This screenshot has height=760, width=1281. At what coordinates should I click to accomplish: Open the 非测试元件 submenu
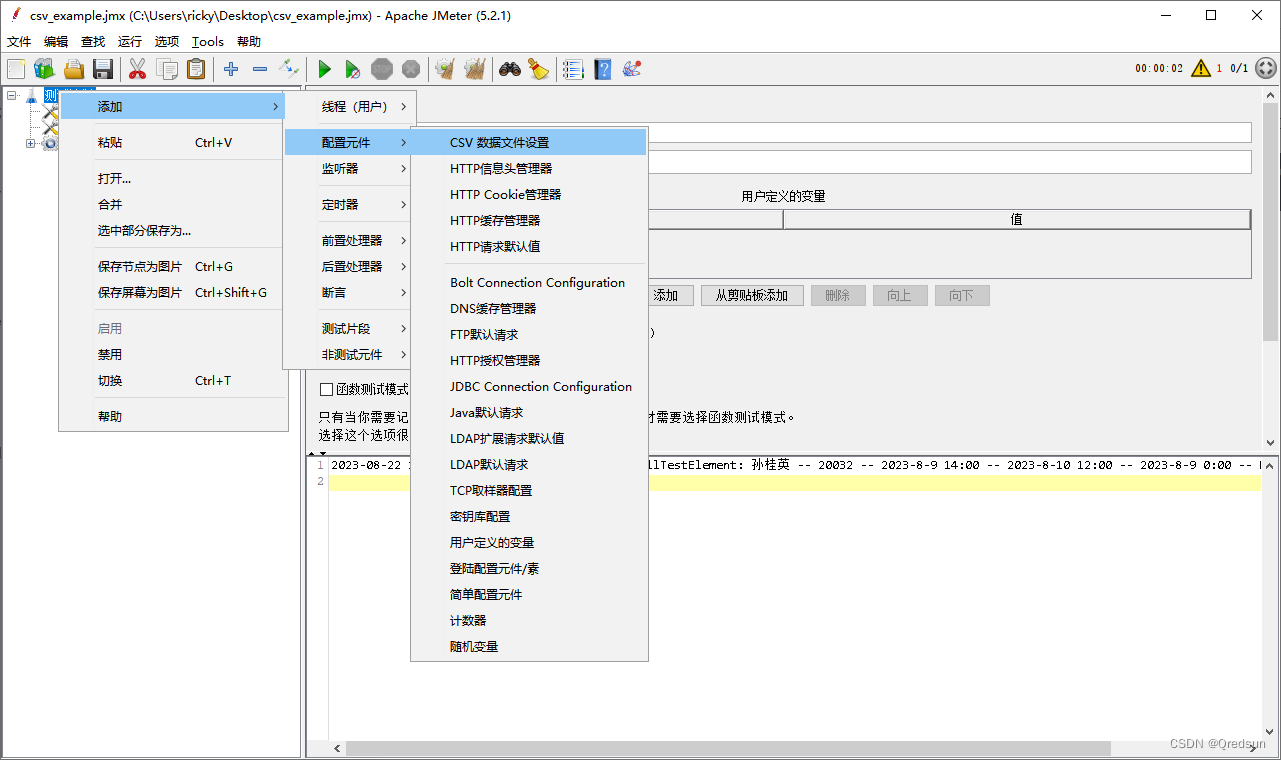pyautogui.click(x=349, y=355)
